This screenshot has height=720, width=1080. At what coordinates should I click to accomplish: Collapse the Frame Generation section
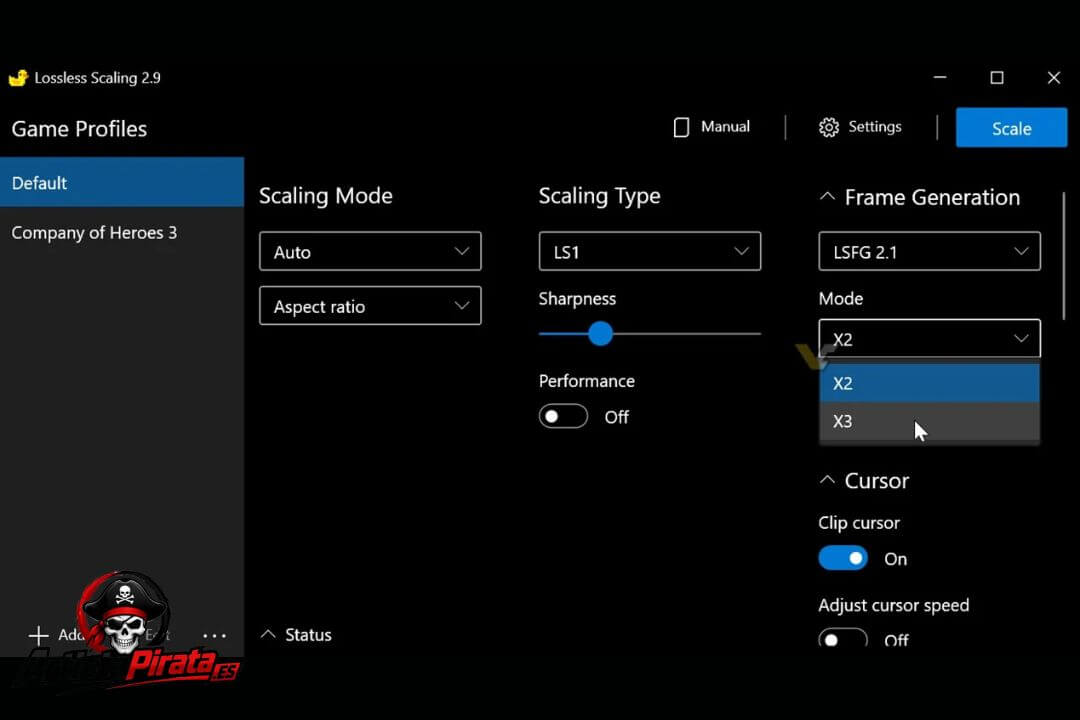pos(827,197)
